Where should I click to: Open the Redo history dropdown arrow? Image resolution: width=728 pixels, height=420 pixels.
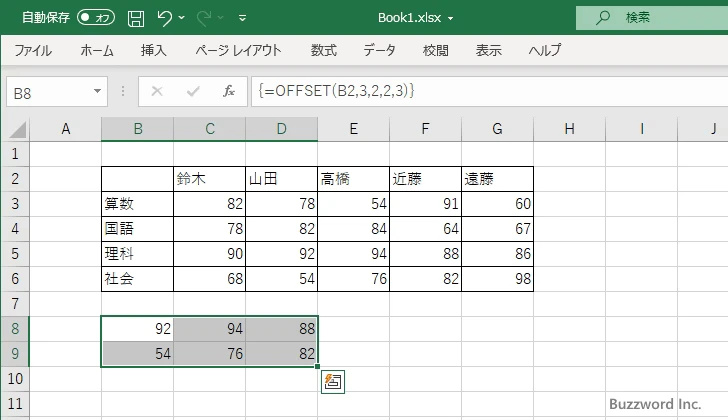(x=221, y=18)
